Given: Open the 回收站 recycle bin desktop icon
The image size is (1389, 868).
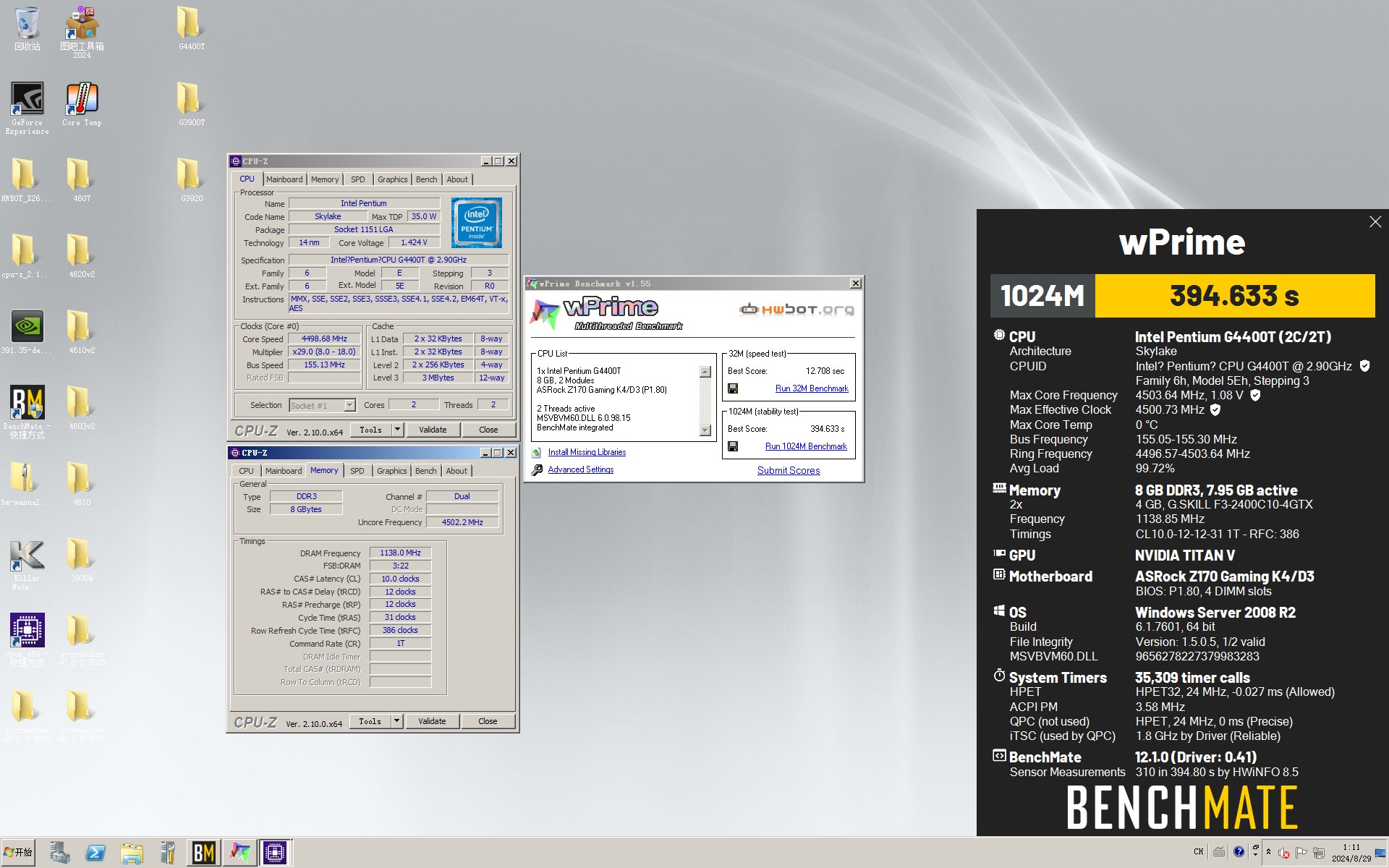Looking at the screenshot, I should tap(27, 29).
